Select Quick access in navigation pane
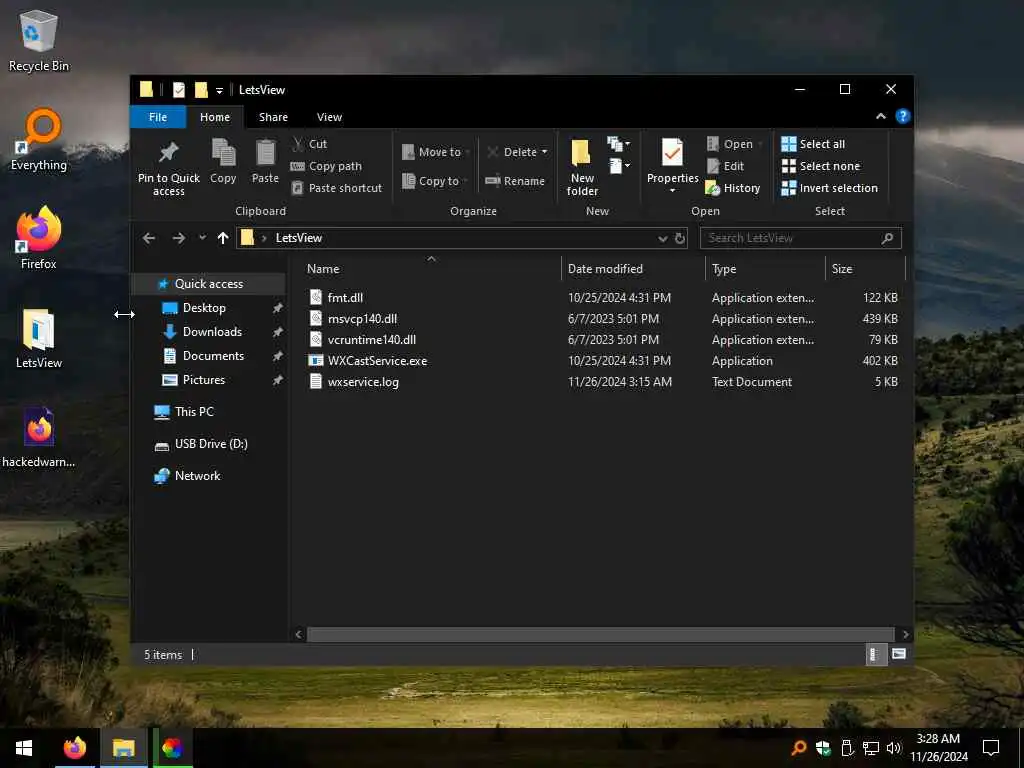Viewport: 1024px width, 768px height. tap(208, 283)
